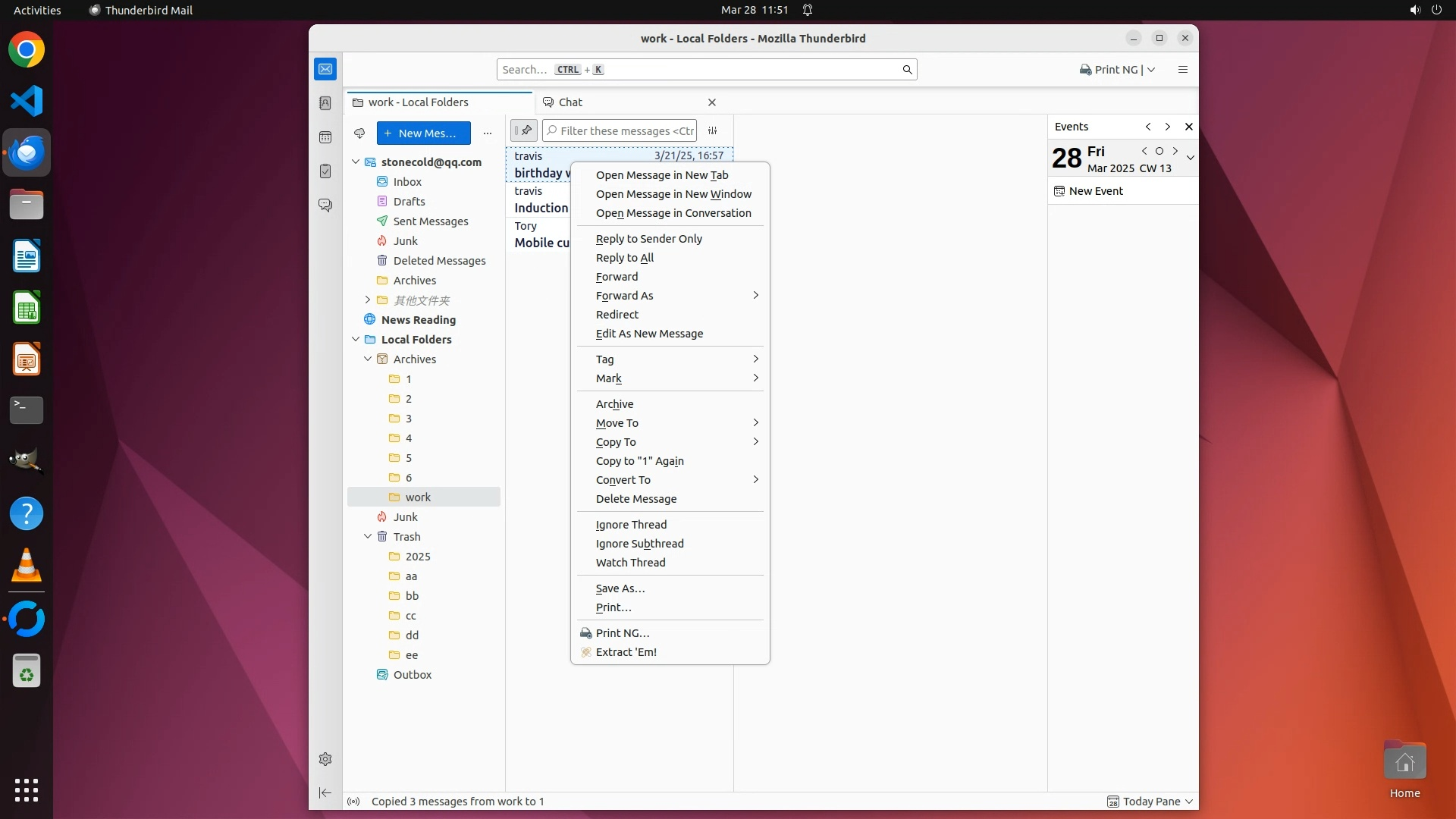
Task: Open the Address Book space icon
Action: [x=325, y=103]
